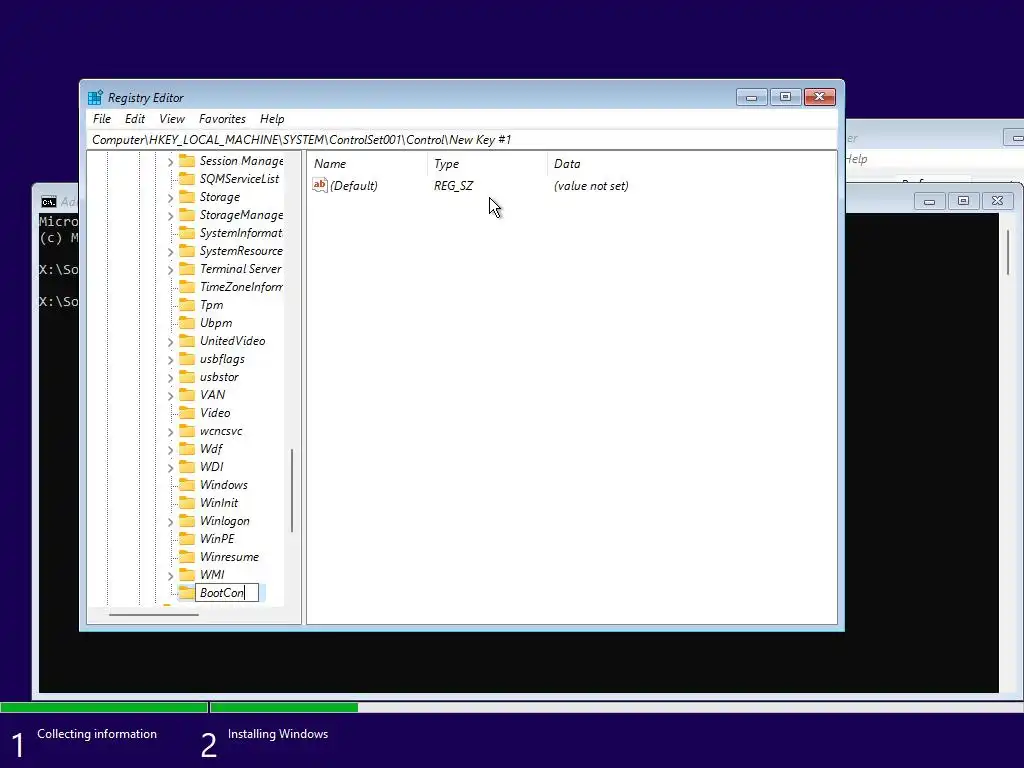Sort values by the Type column header

(488, 164)
